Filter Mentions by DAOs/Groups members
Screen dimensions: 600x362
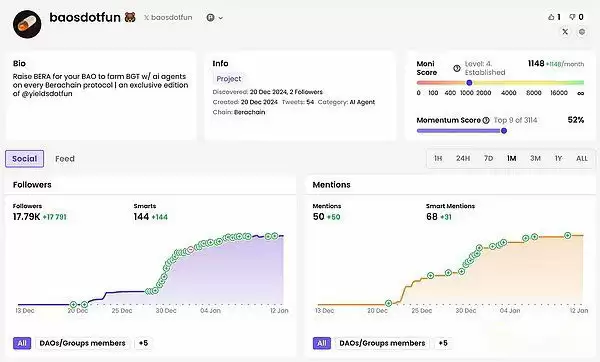point(382,343)
